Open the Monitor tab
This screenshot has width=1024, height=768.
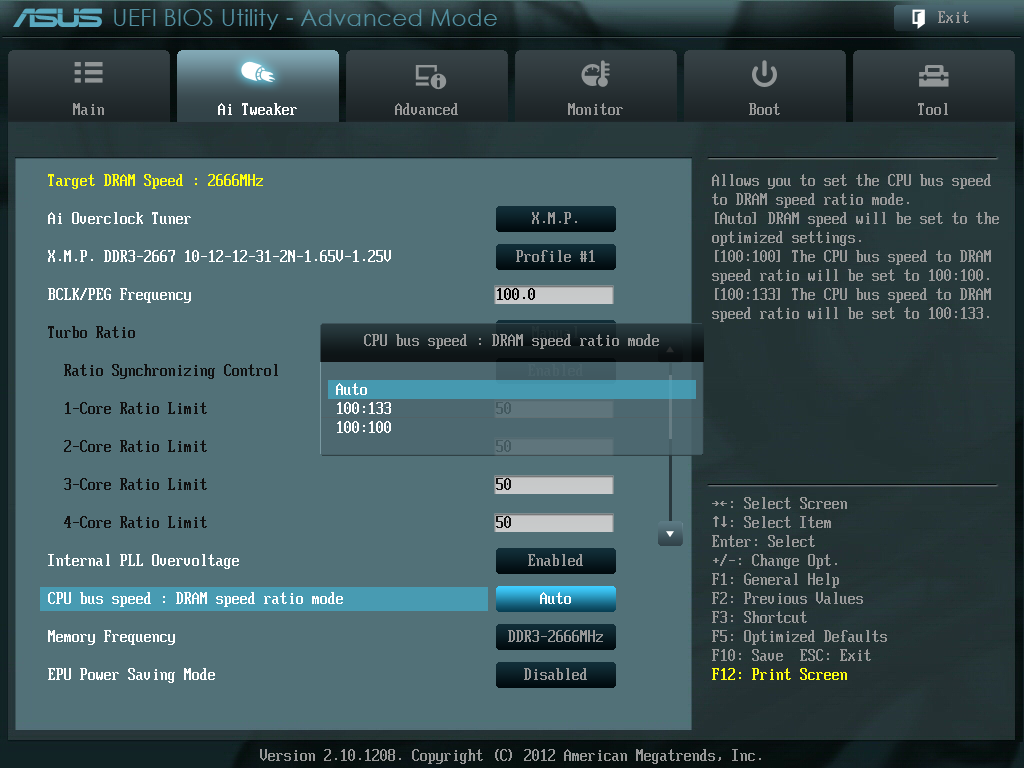pos(596,86)
